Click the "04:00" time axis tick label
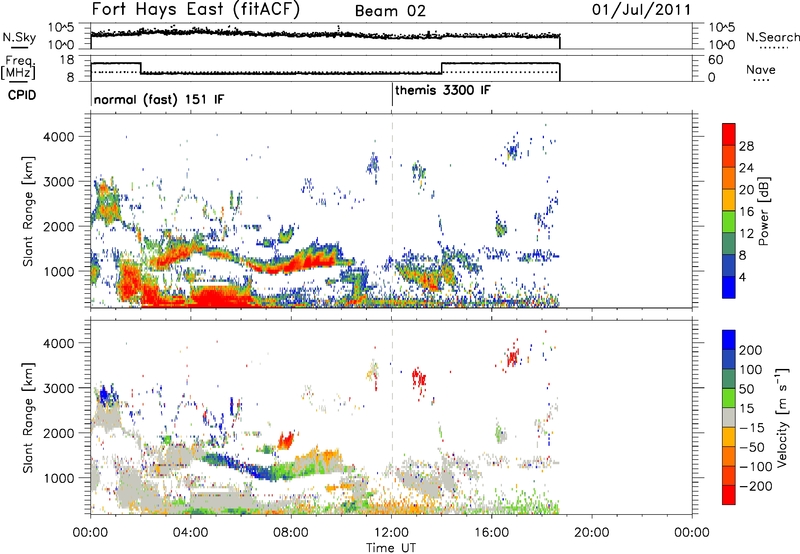800x554 pixels. (191, 533)
